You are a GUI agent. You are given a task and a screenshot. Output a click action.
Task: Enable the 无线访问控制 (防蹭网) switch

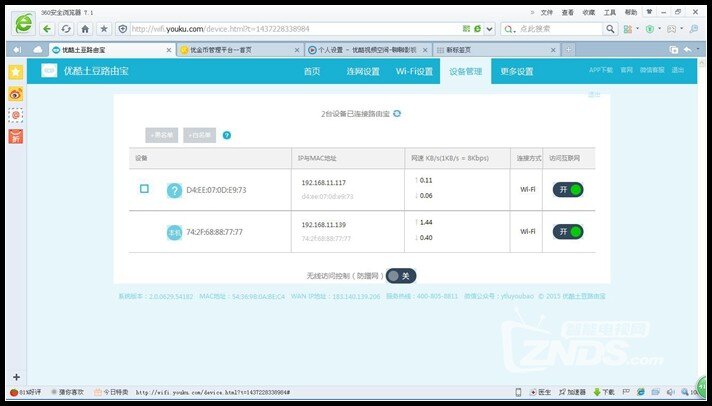[x=400, y=275]
